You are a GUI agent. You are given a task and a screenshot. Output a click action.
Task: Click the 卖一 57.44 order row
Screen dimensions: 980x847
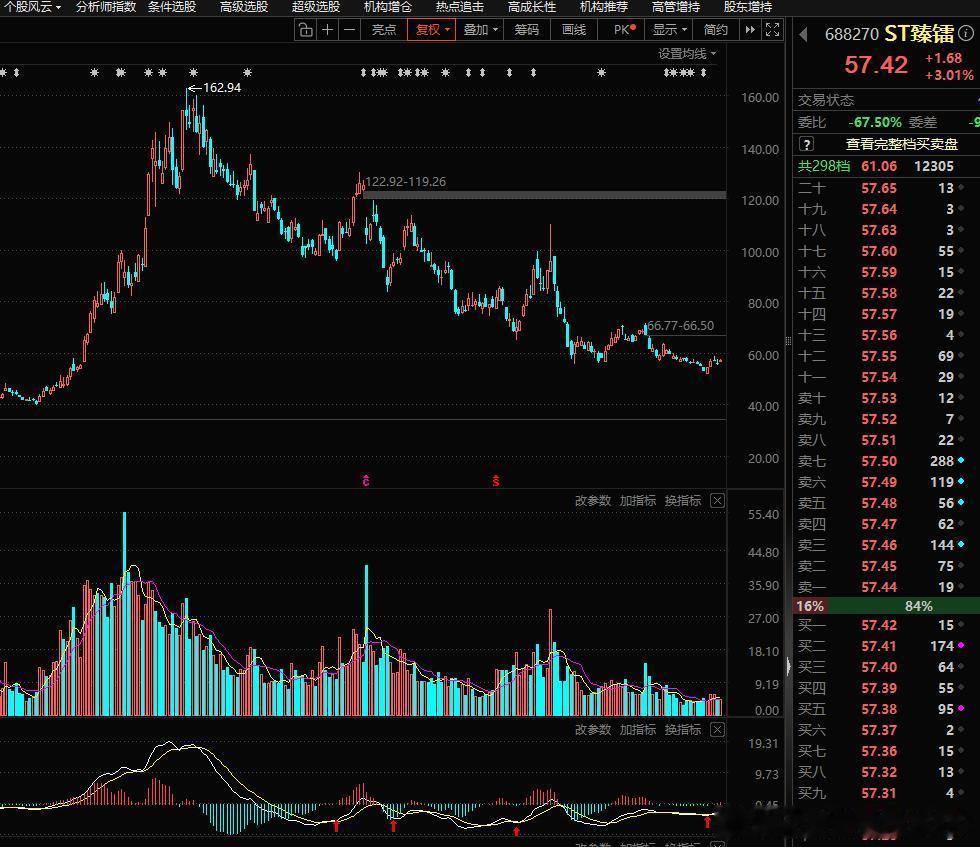coord(886,587)
